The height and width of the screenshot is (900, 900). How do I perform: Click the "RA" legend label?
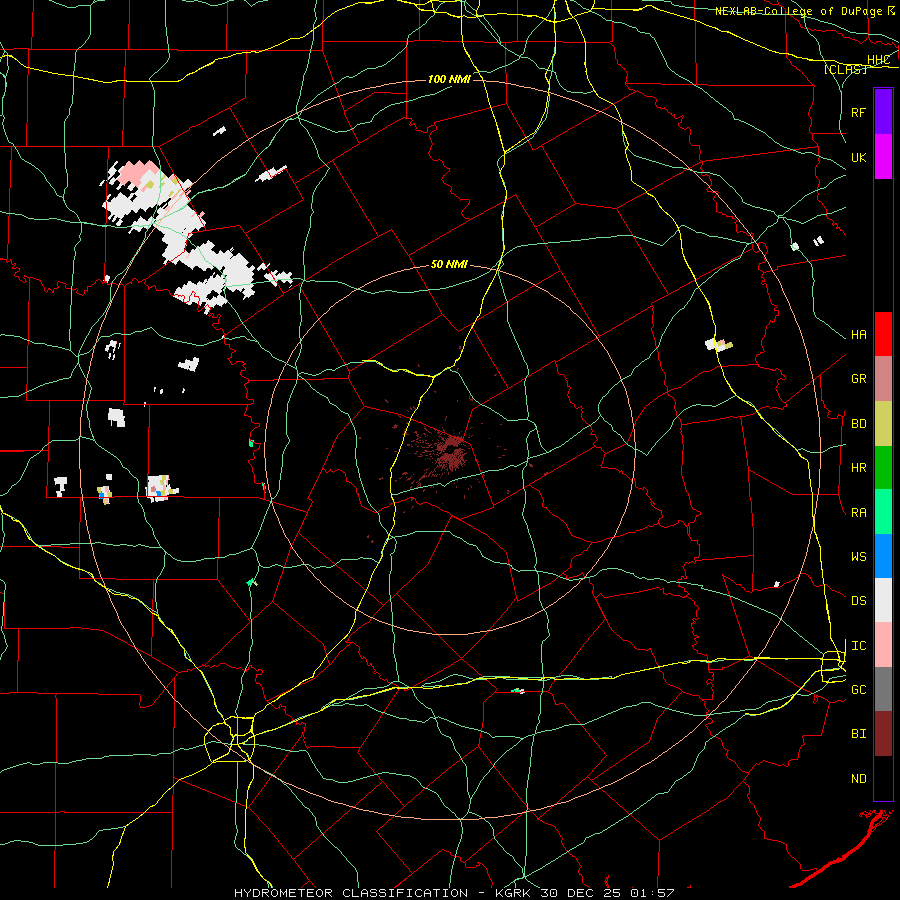tap(859, 513)
